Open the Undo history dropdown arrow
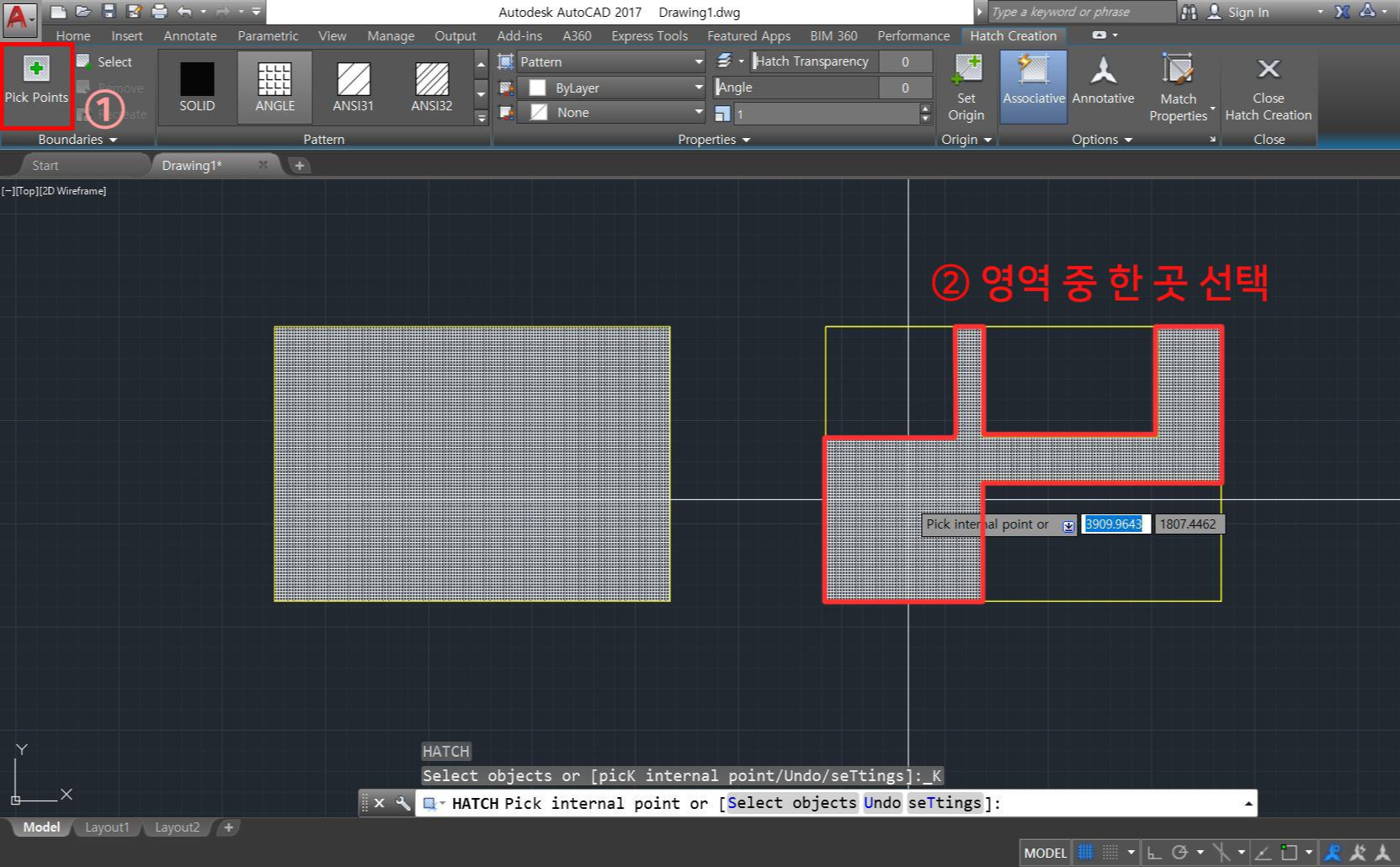Screen dimensions: 1400x867 point(203,12)
